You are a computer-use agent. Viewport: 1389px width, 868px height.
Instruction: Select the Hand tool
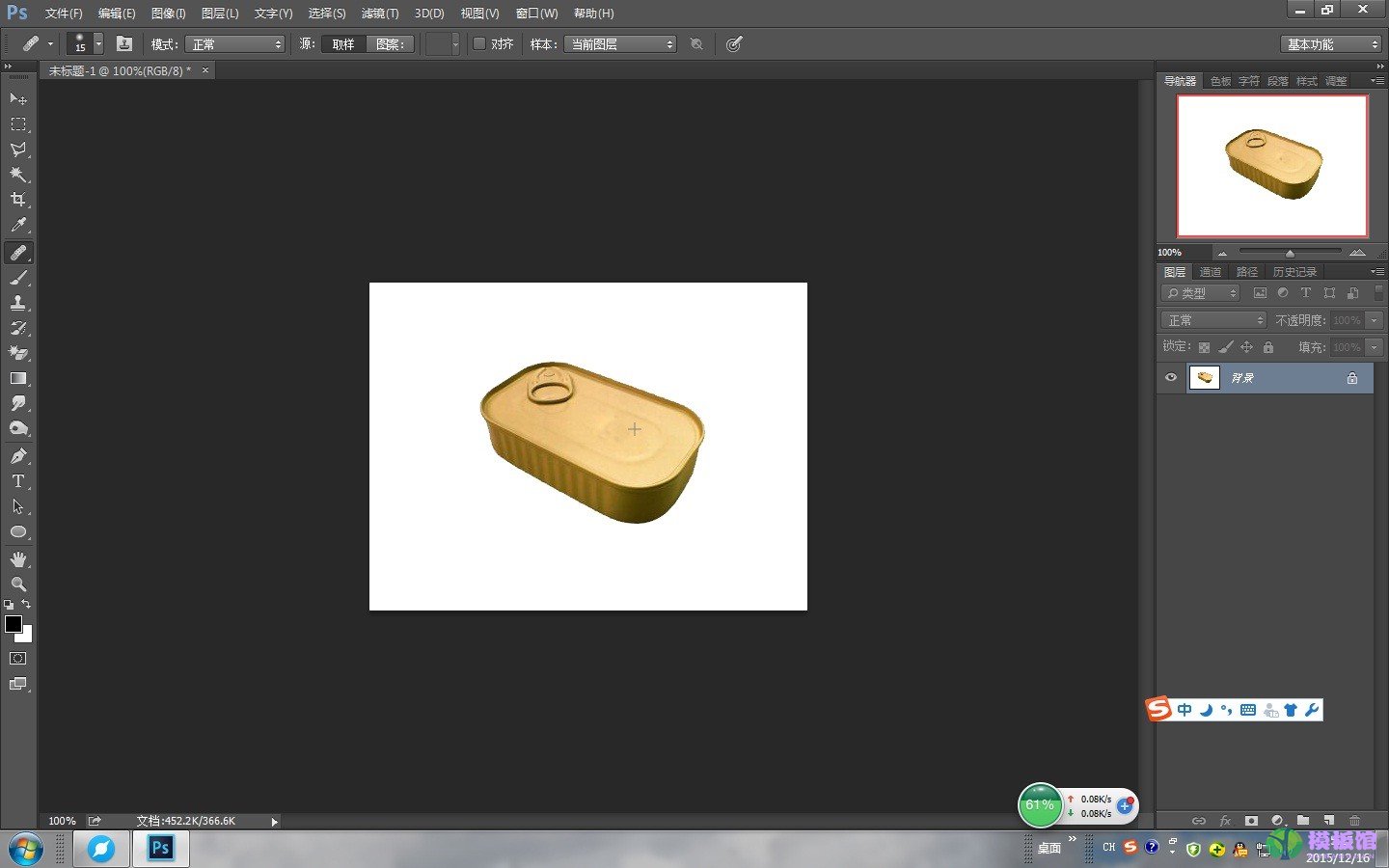coord(18,559)
